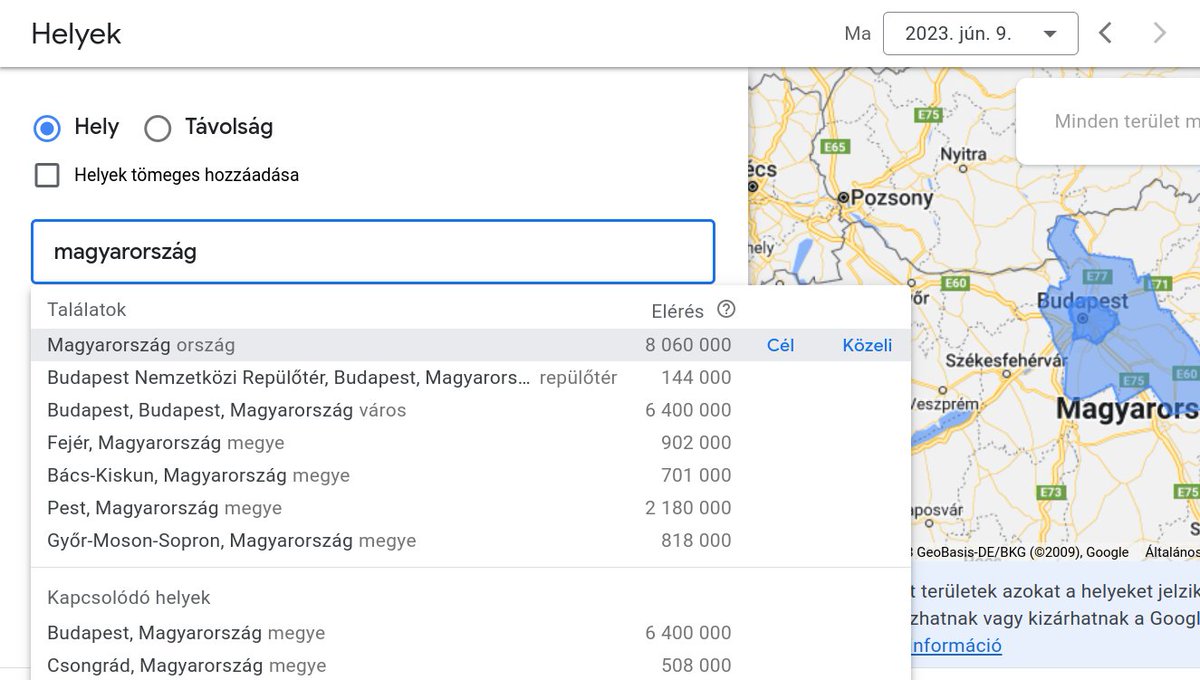Click the Találatok section header
The image size is (1200, 680).
pos(87,310)
